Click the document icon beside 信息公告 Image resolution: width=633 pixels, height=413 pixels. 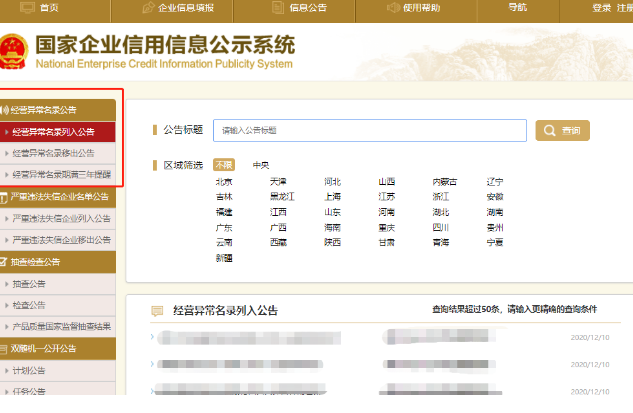coord(278,8)
